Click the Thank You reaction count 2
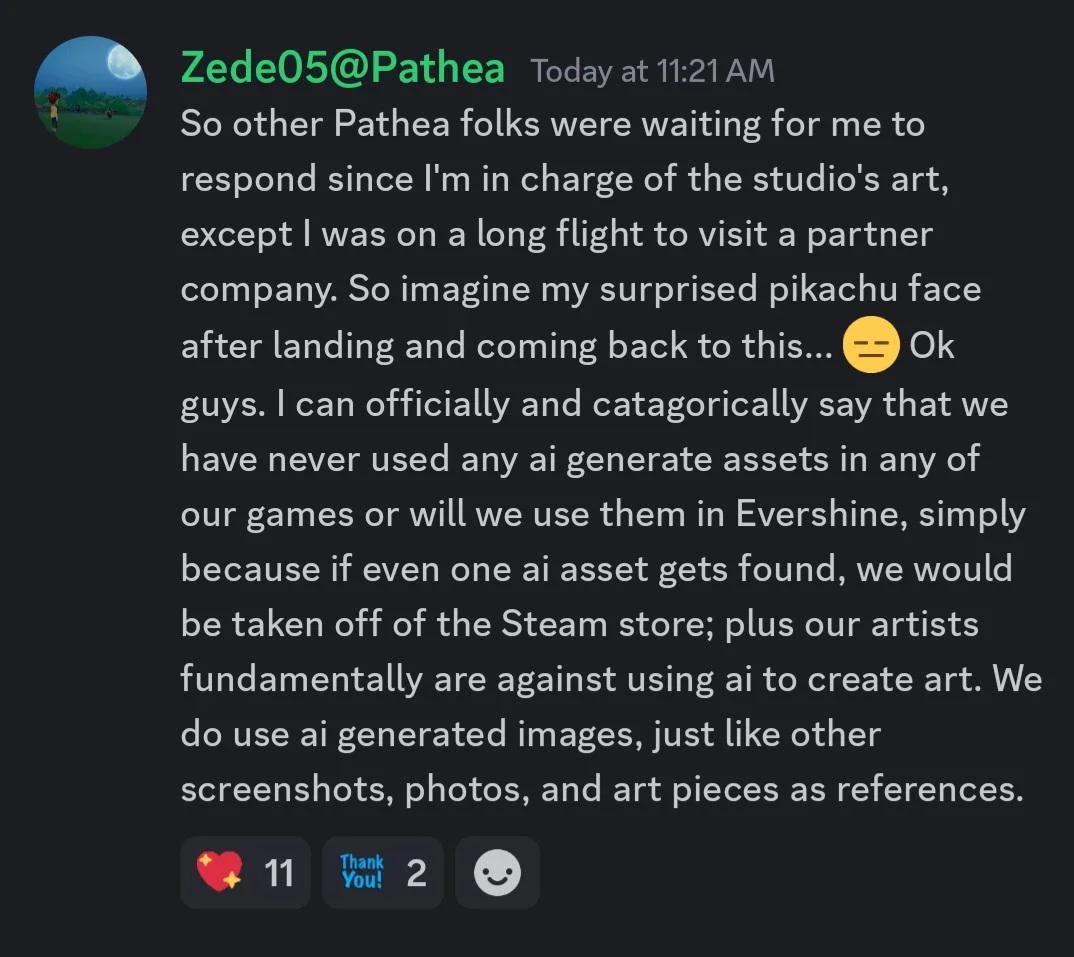Viewport: 1074px width, 957px height. click(417, 874)
